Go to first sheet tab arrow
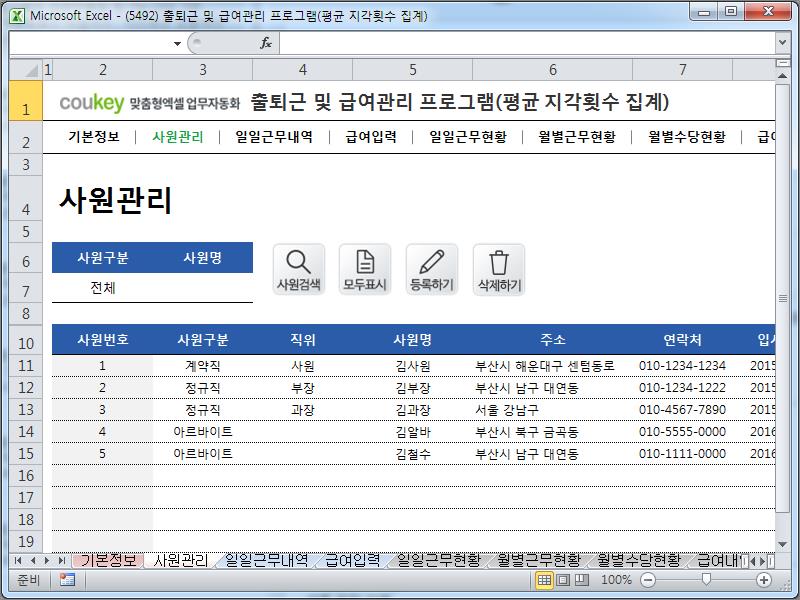Image resolution: width=800 pixels, height=600 pixels. [x=18, y=561]
